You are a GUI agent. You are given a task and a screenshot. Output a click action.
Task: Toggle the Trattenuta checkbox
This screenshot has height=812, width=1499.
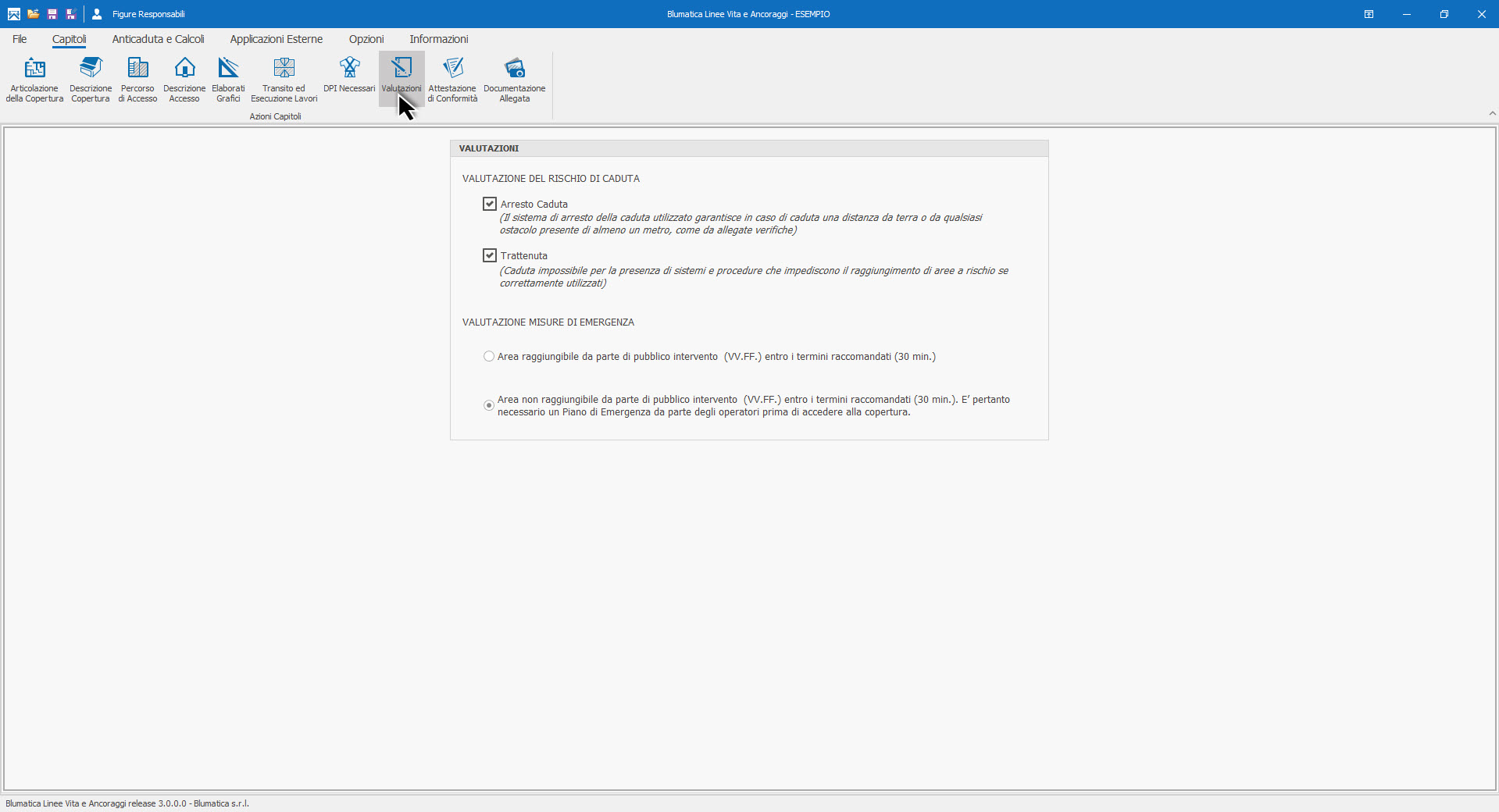490,255
